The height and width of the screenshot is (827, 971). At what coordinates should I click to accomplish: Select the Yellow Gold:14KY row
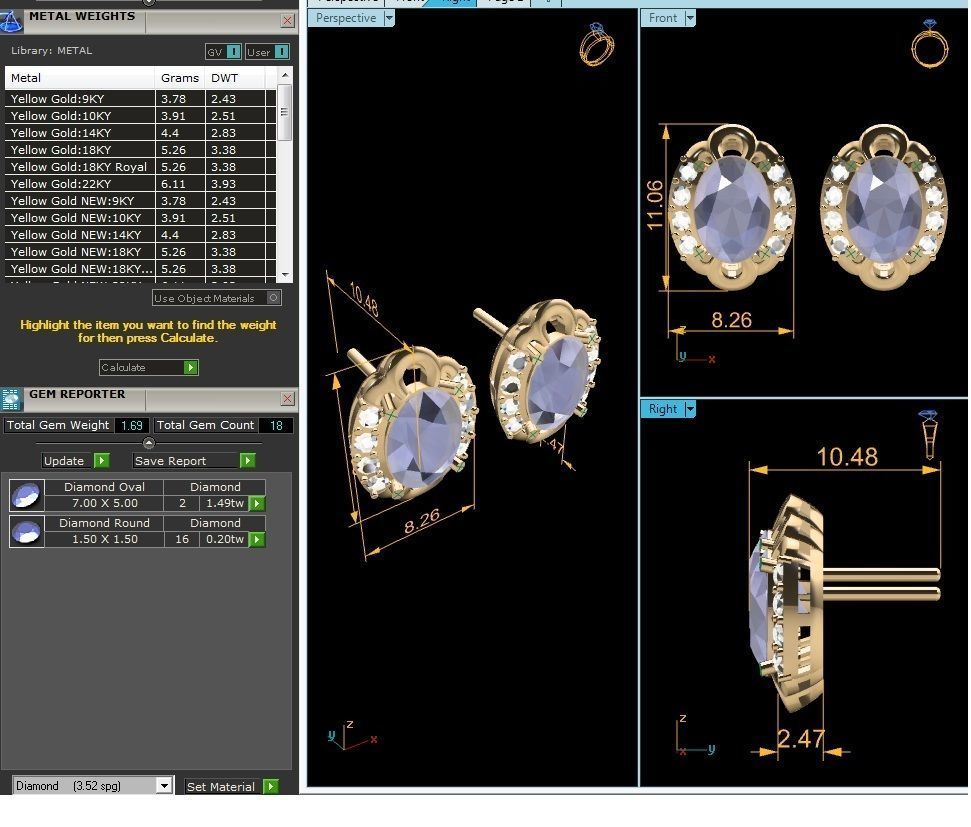141,133
